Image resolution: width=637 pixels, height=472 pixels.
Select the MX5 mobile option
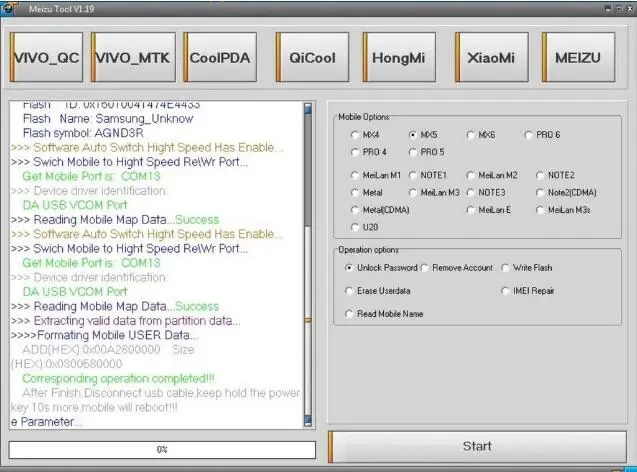coord(423,134)
